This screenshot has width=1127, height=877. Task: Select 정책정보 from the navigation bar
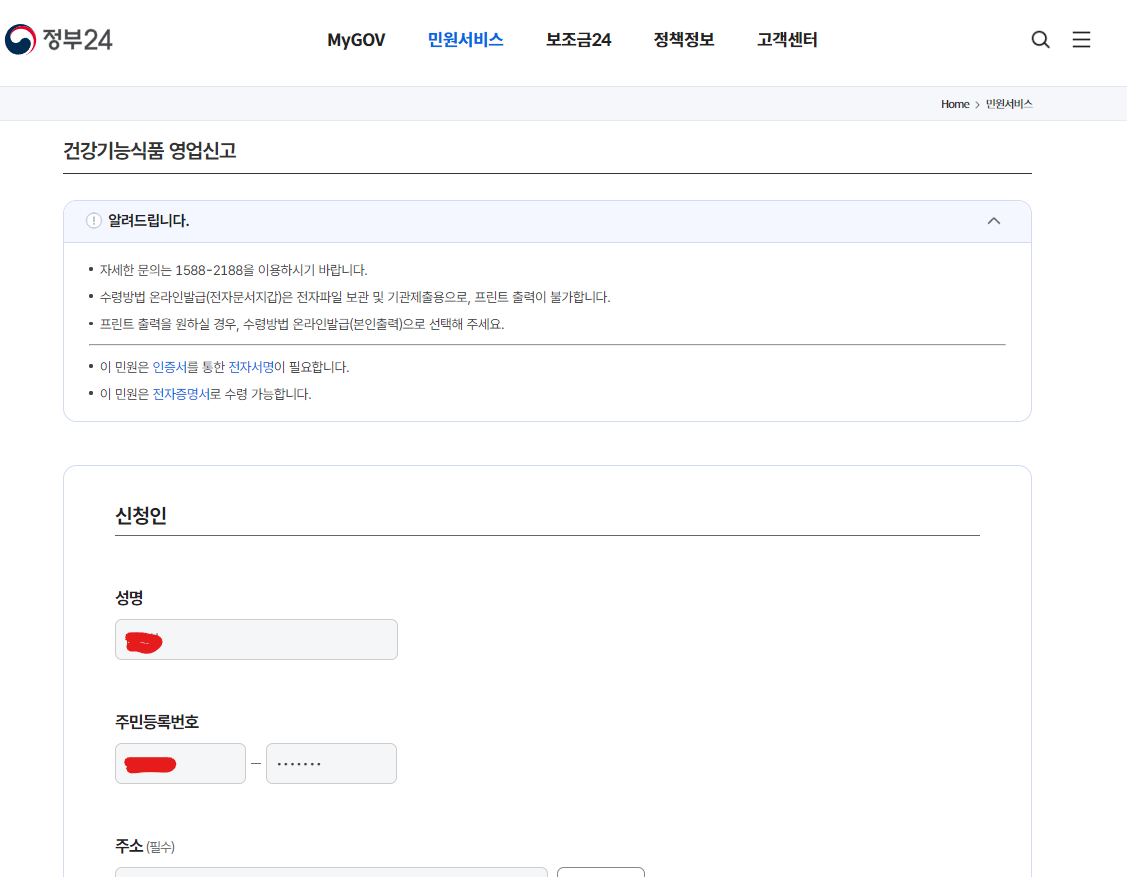point(683,39)
